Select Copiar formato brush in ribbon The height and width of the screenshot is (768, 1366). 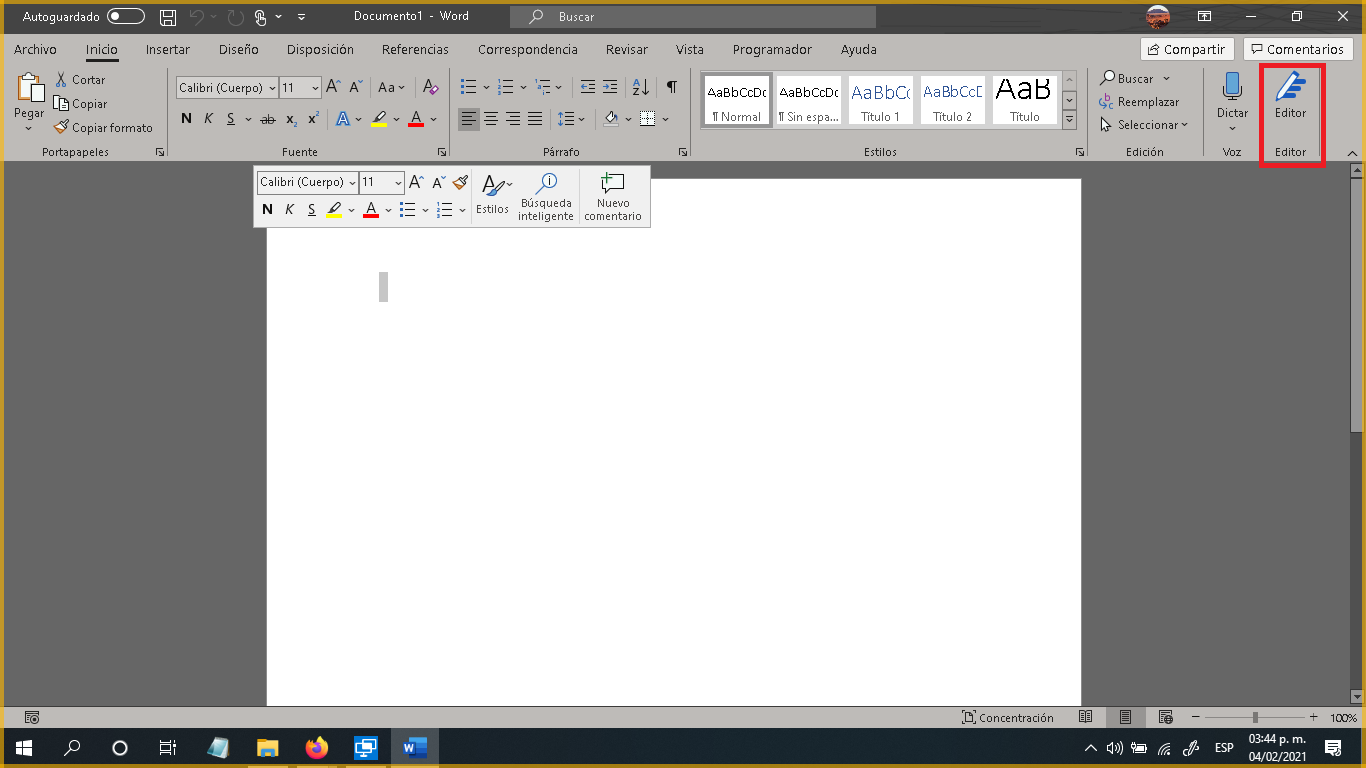(x=103, y=128)
